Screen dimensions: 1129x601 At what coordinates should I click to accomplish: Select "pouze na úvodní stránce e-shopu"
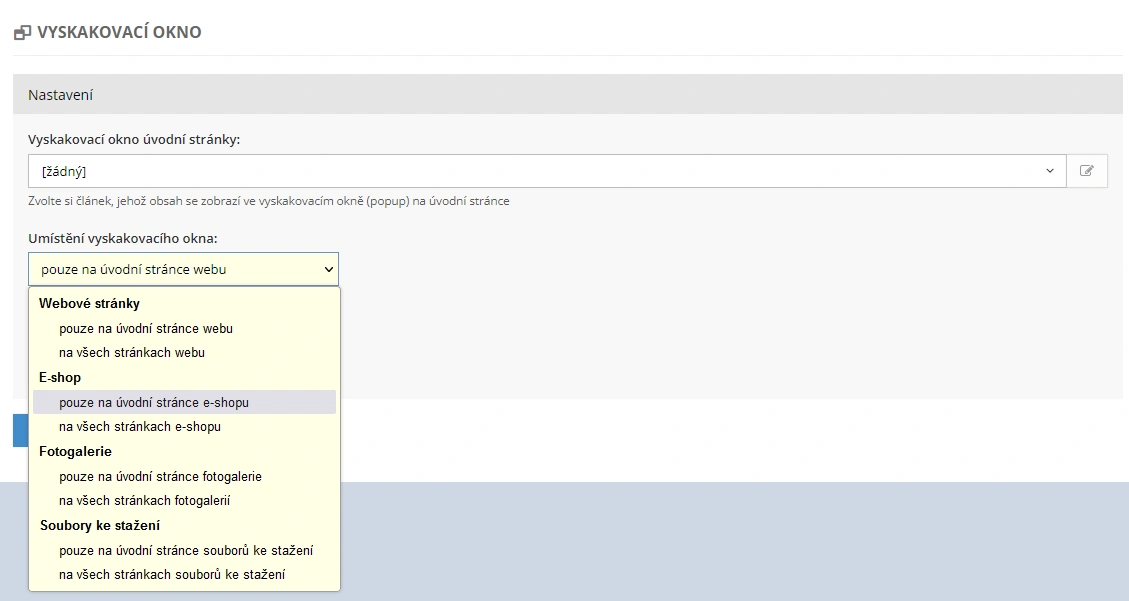tap(154, 402)
